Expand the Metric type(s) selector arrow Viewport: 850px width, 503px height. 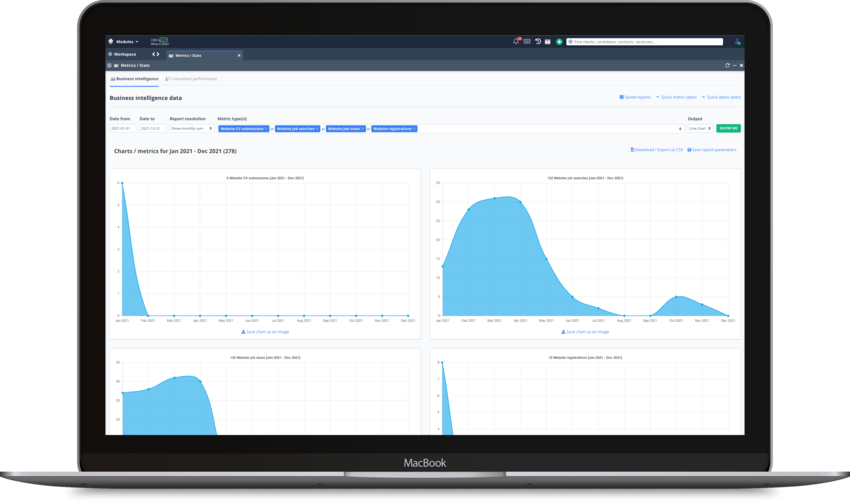680,129
